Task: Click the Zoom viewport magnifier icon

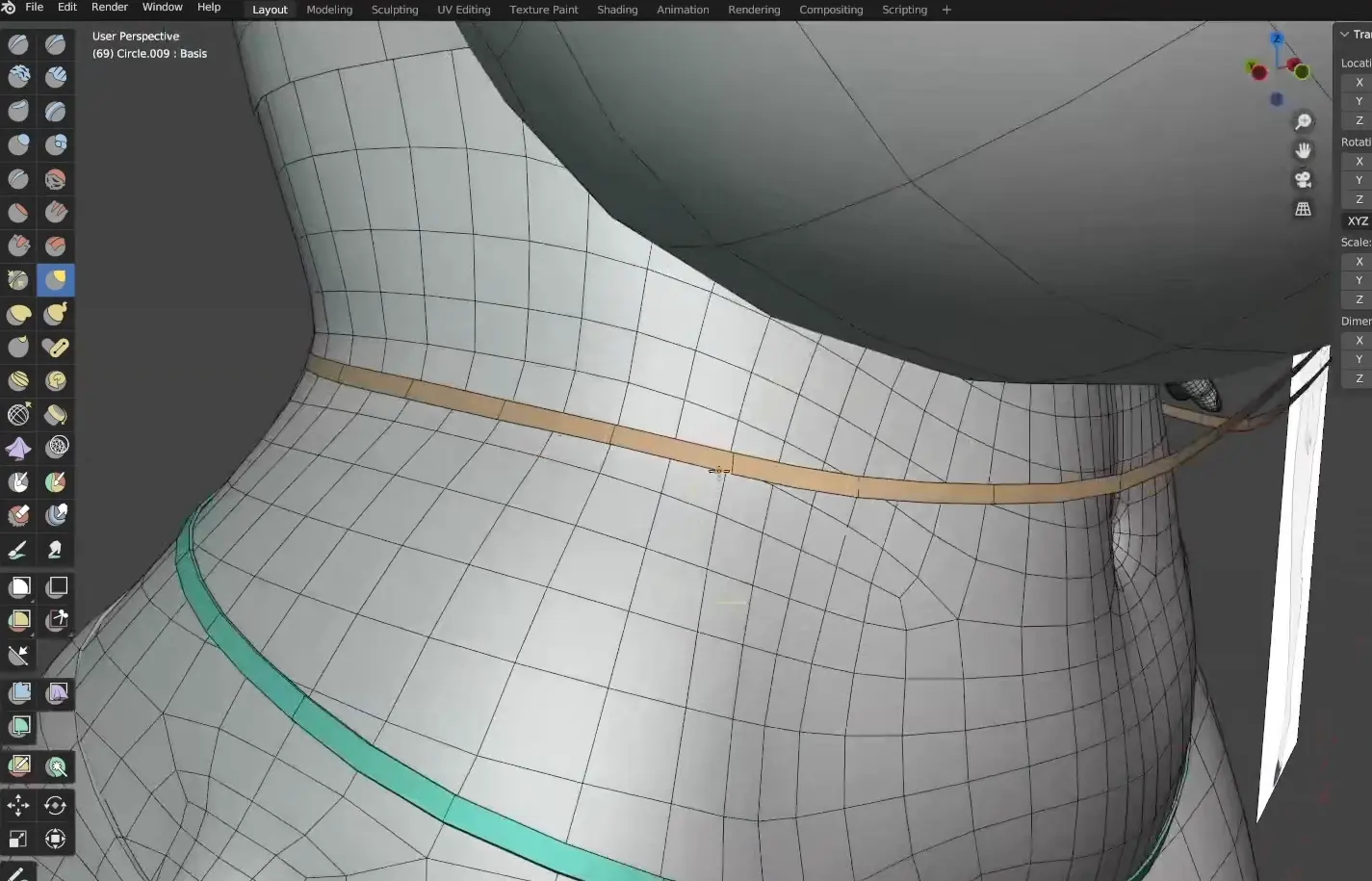Action: [1303, 121]
